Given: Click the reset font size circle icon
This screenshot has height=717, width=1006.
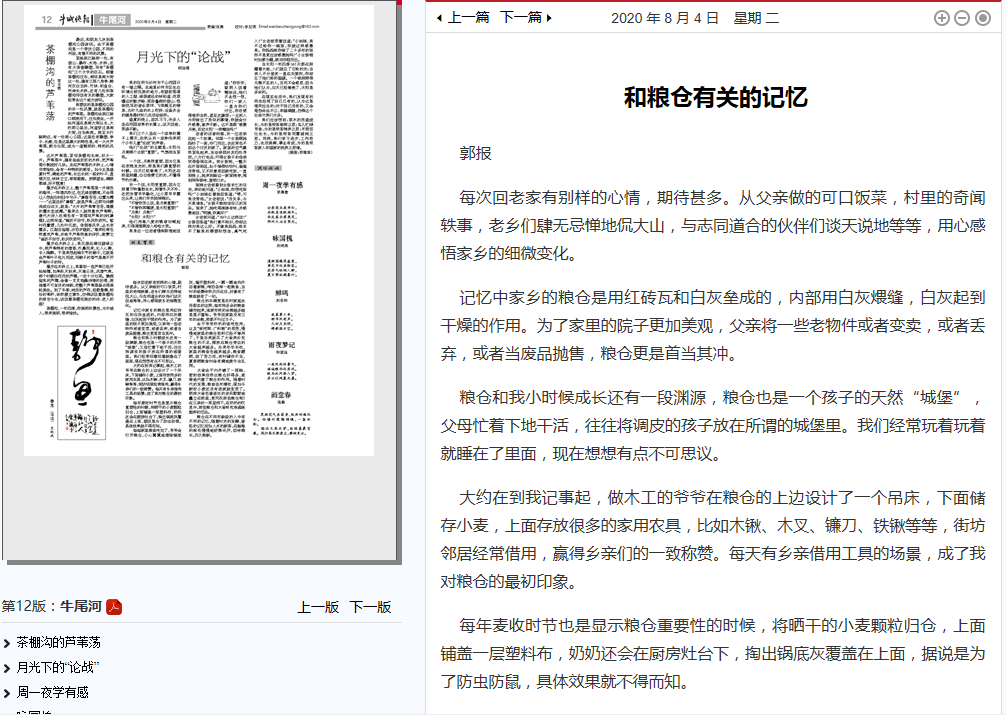Looking at the screenshot, I should (983, 18).
